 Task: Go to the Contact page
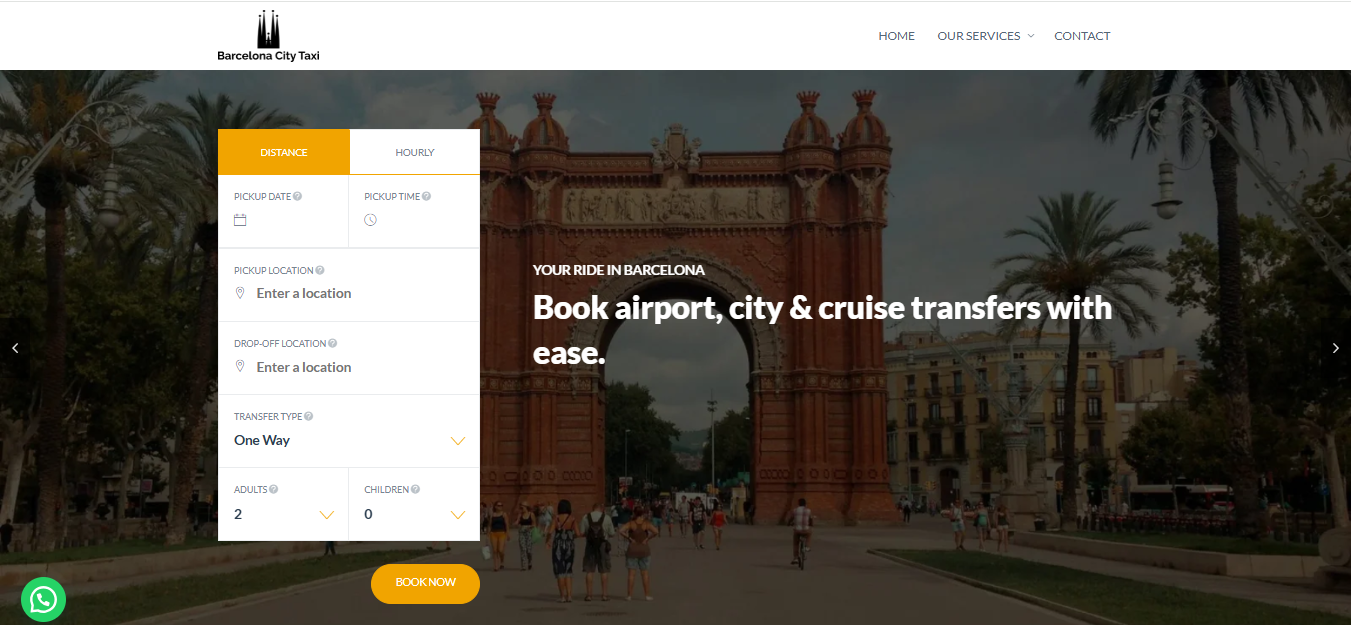(x=1082, y=35)
